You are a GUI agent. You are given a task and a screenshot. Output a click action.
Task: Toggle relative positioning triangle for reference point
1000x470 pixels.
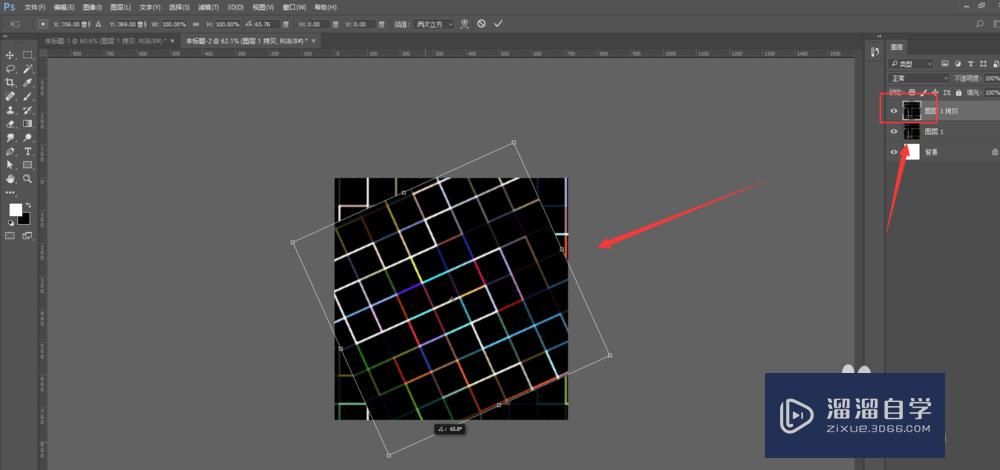(98, 24)
